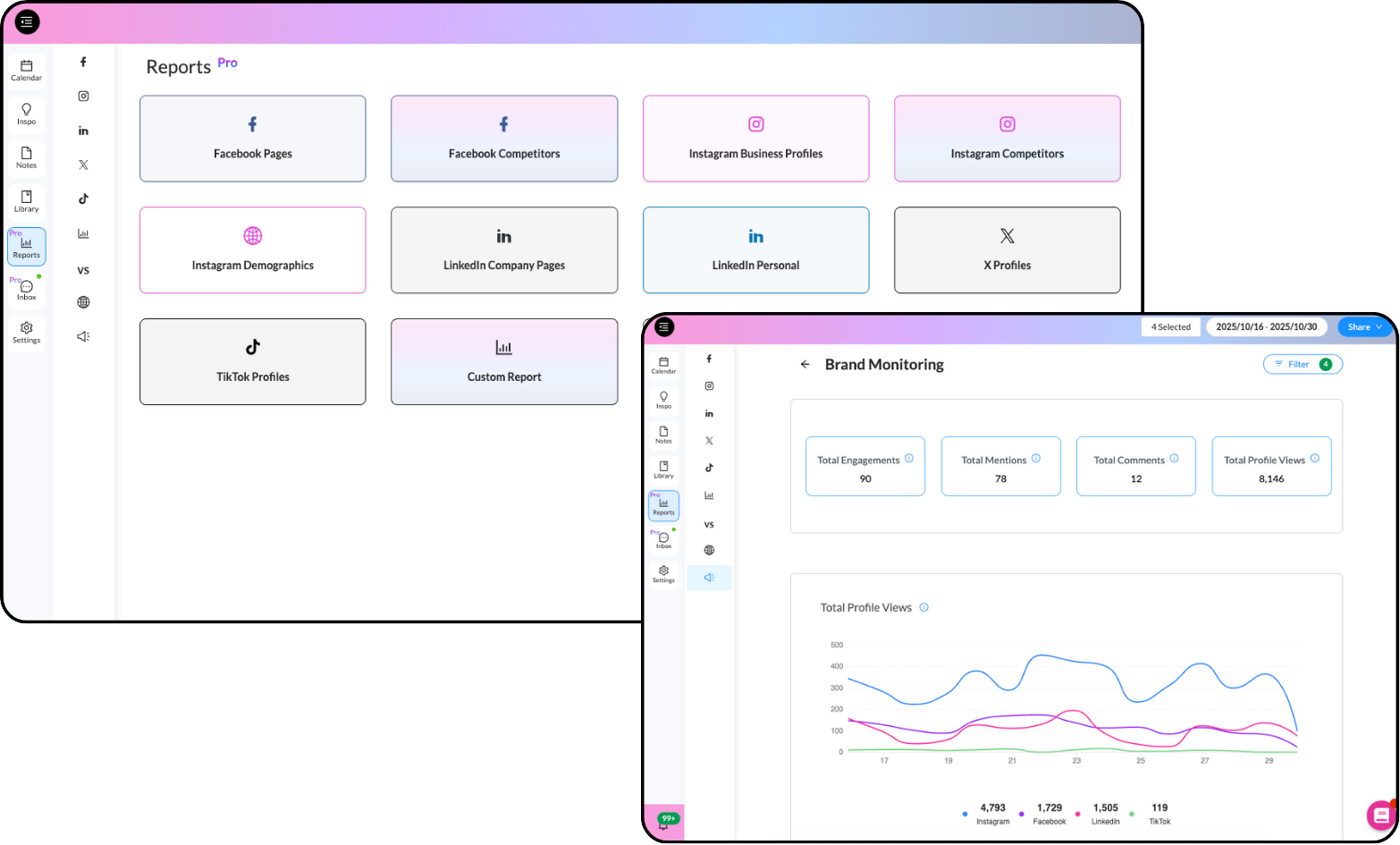Select the highlighted megaphone icon in Brand Monitoring sub-sidebar

[x=709, y=578]
